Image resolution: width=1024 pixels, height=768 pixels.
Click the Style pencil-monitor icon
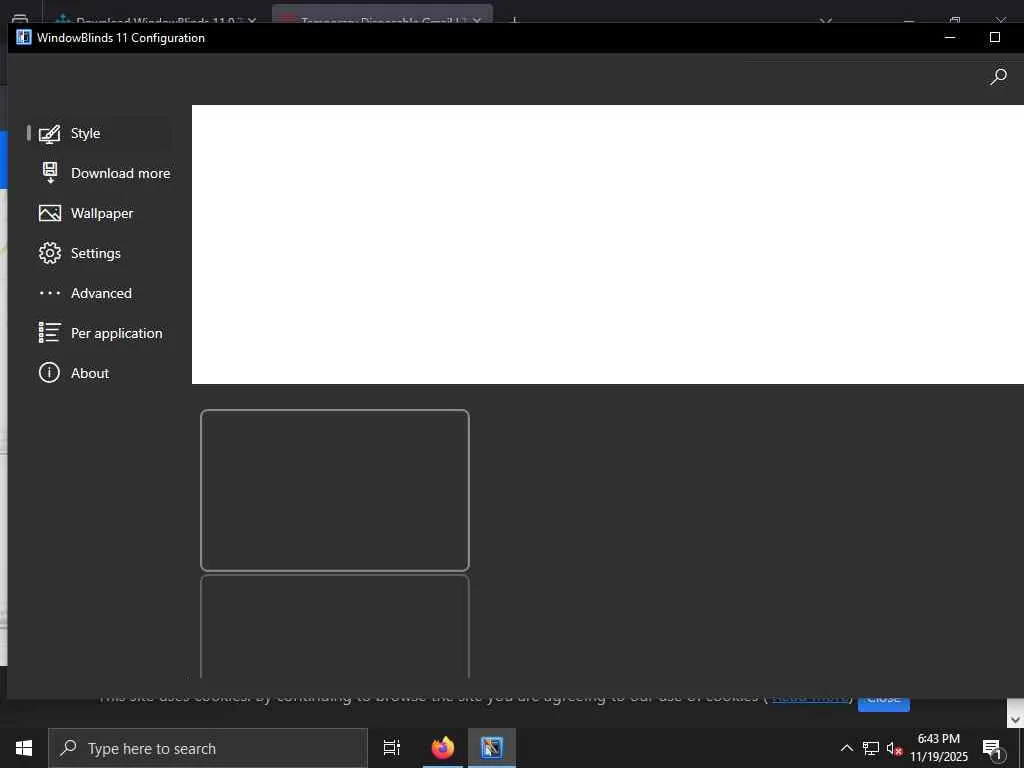[50, 134]
